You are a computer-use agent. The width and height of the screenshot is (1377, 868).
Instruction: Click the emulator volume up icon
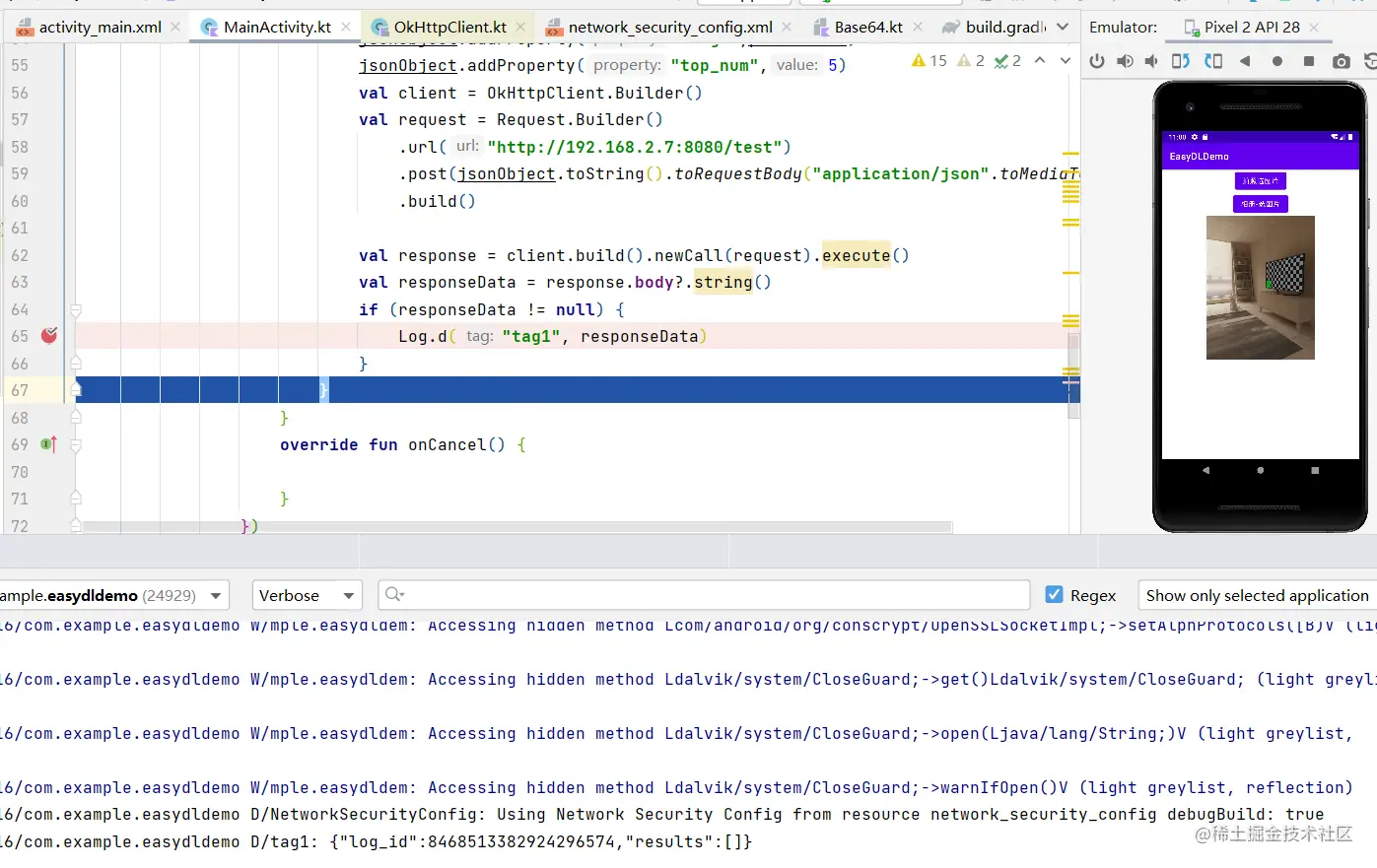tap(1125, 61)
